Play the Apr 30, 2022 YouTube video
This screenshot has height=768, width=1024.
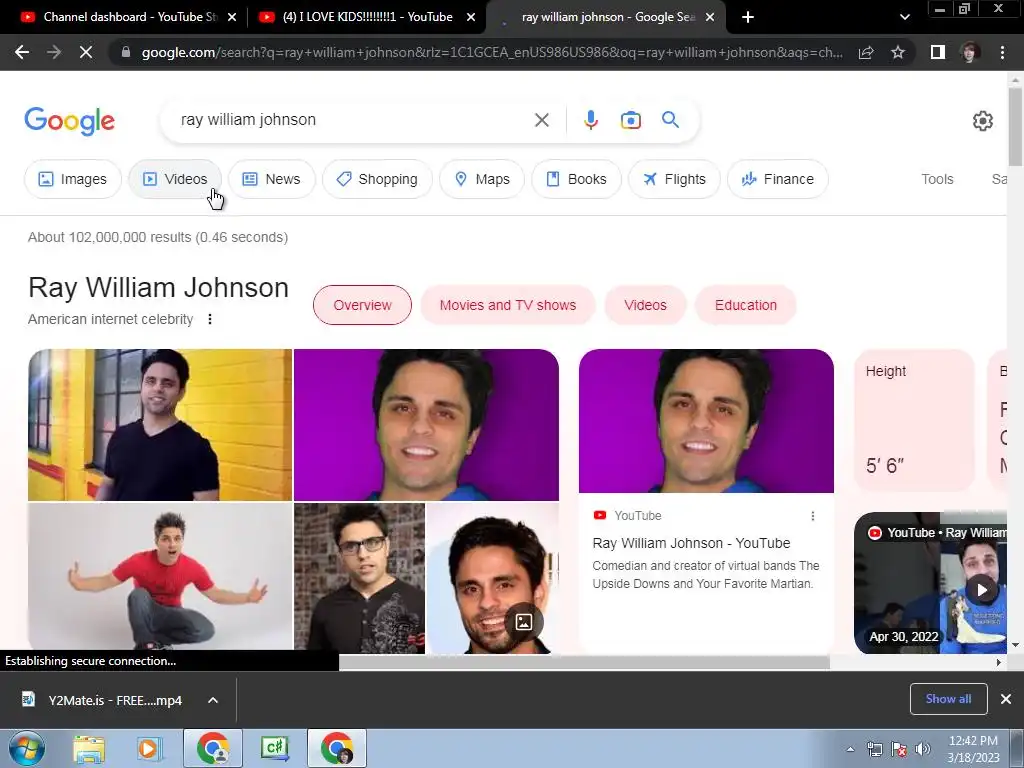pos(982,590)
